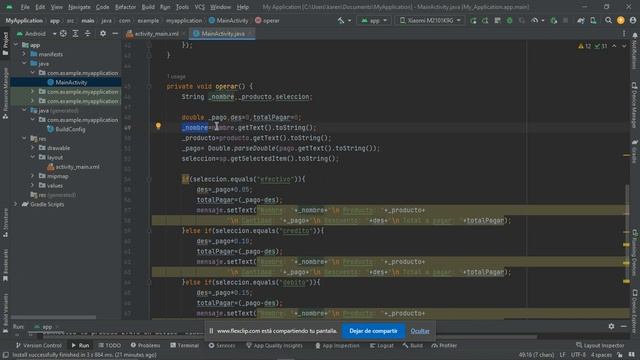Click the Make Project hammer icon
The width and height of the screenshot is (640, 360).
(341, 20)
